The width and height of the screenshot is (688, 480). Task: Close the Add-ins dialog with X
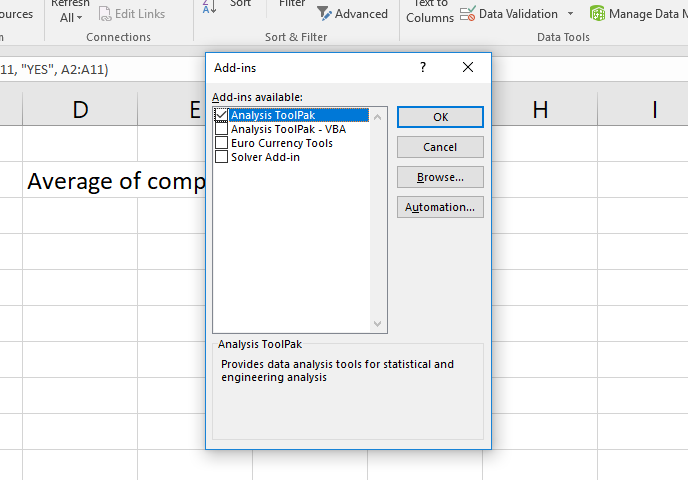click(467, 67)
